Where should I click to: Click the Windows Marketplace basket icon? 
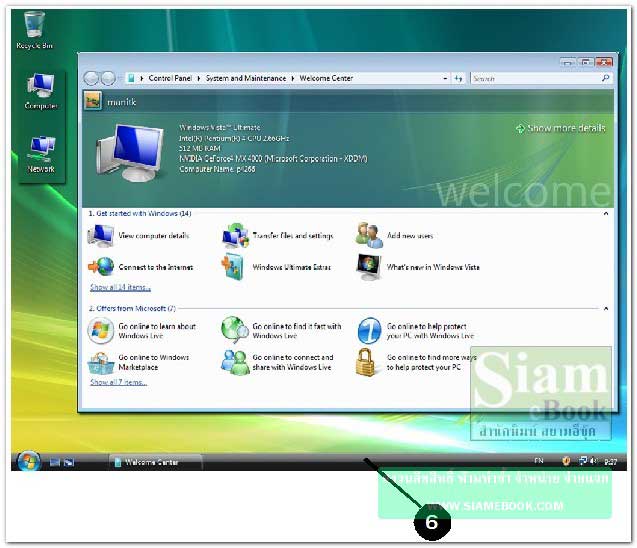coord(100,363)
